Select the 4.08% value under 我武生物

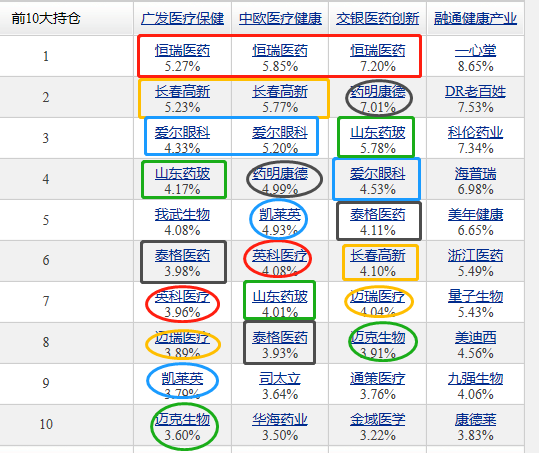183,230
